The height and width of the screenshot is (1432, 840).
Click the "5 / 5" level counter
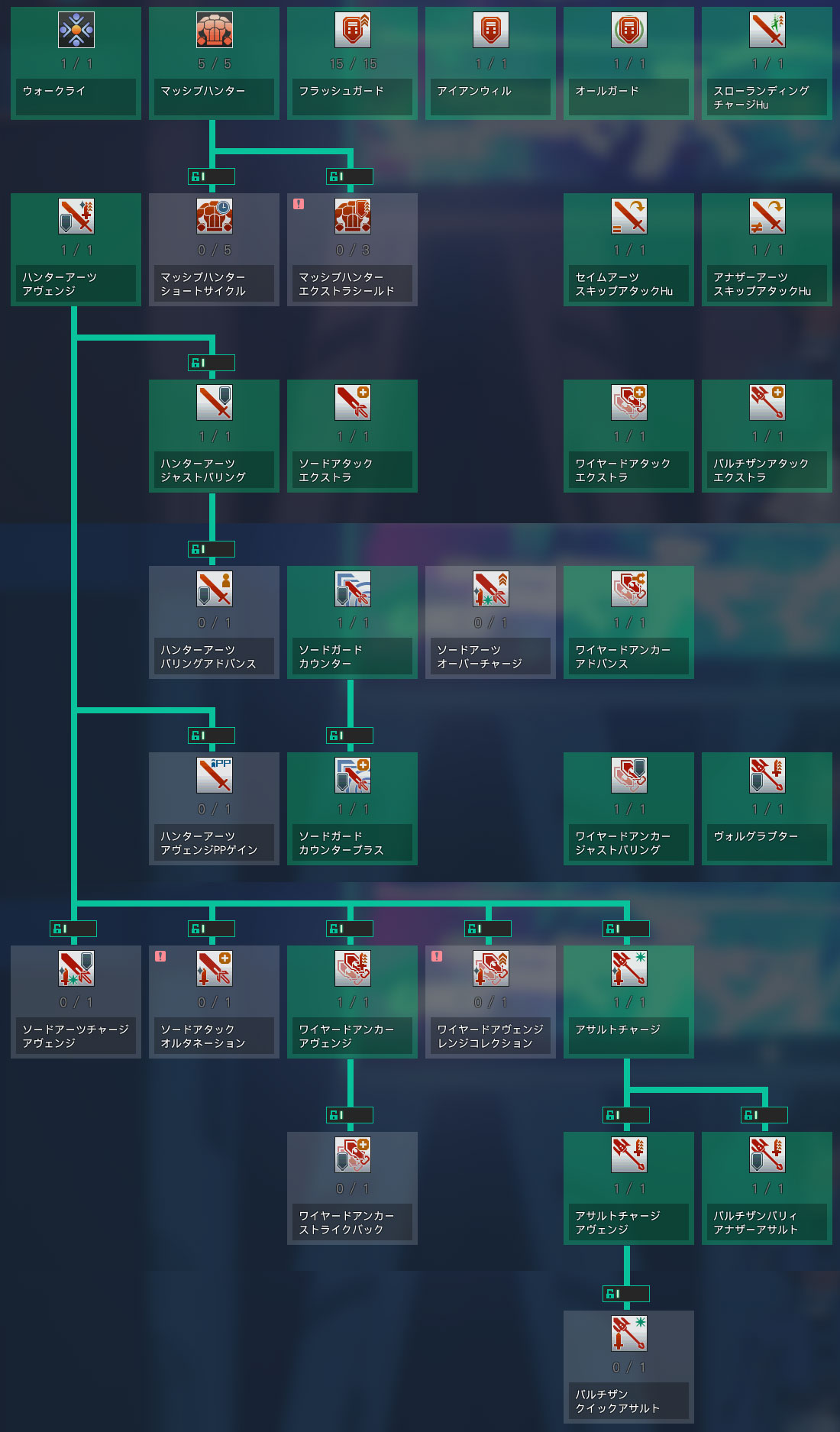[215, 64]
